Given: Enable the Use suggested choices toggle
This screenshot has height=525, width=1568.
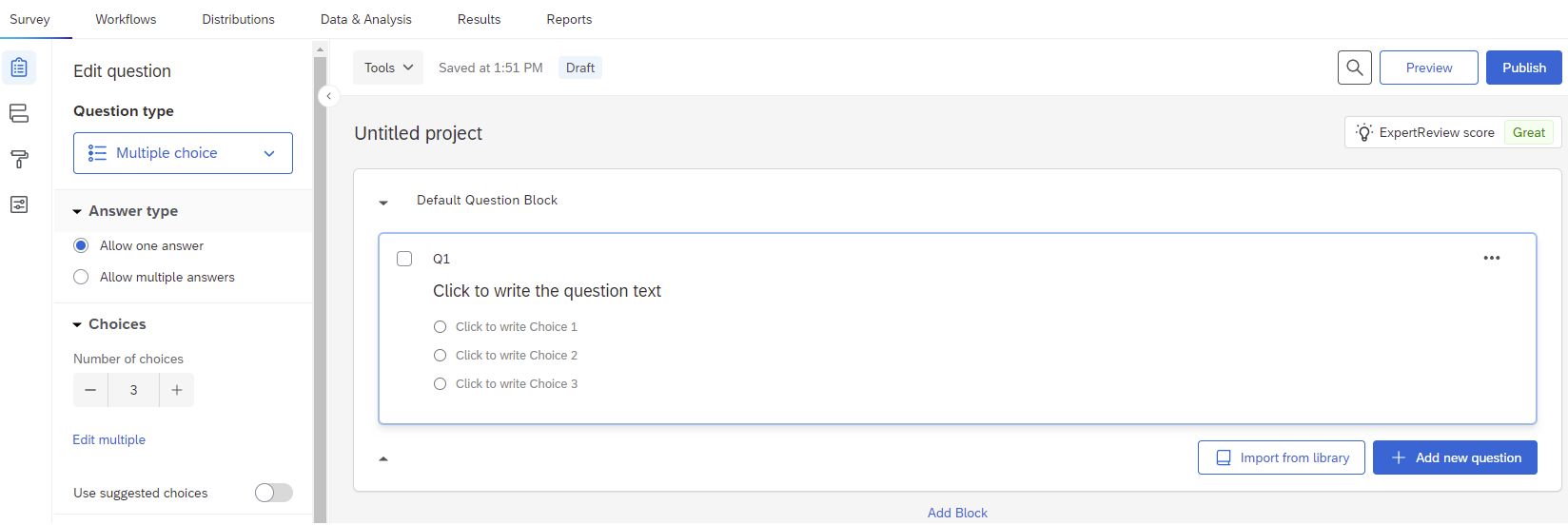Looking at the screenshot, I should click(273, 493).
